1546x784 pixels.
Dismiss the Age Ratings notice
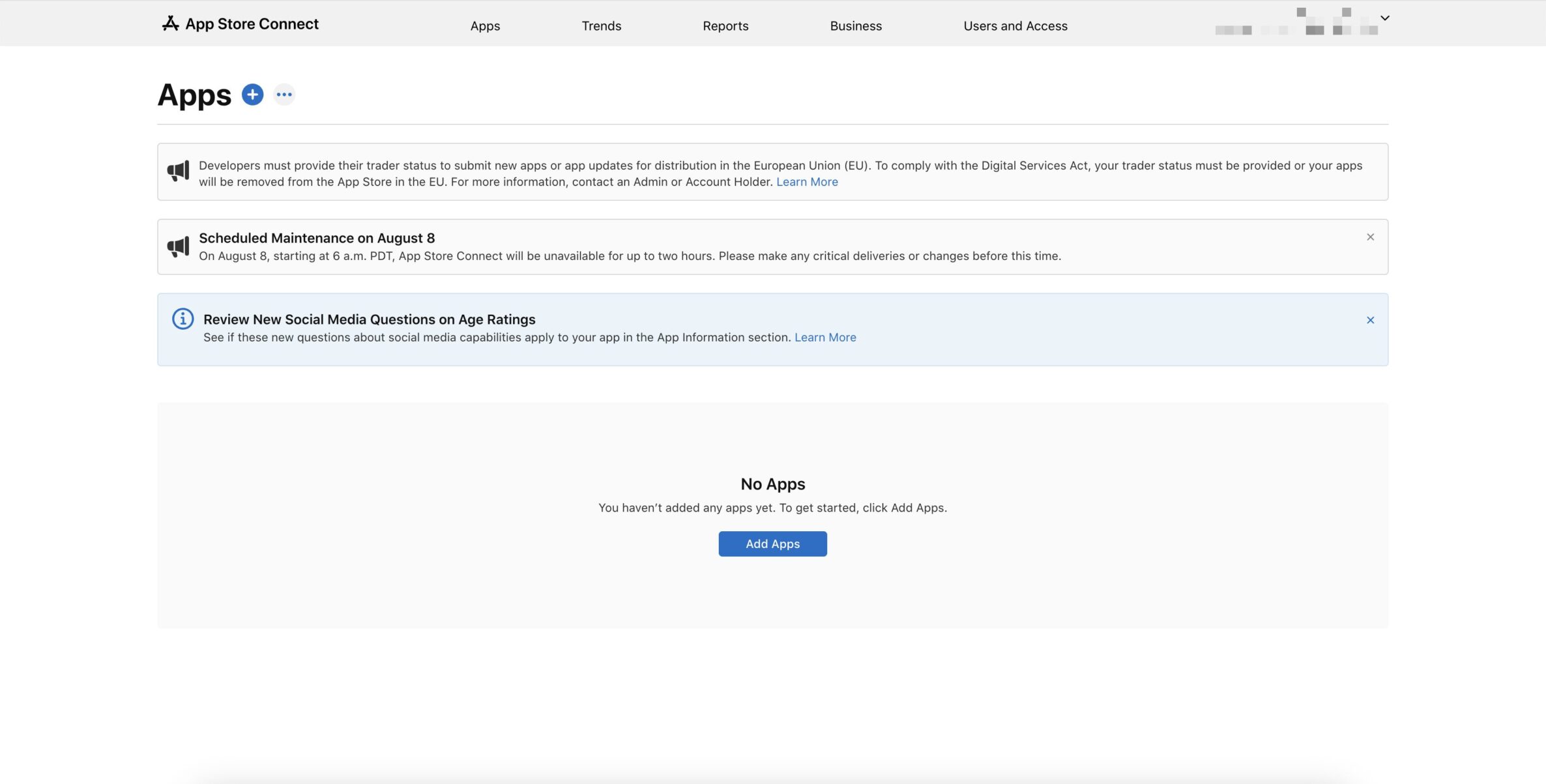pos(1370,320)
